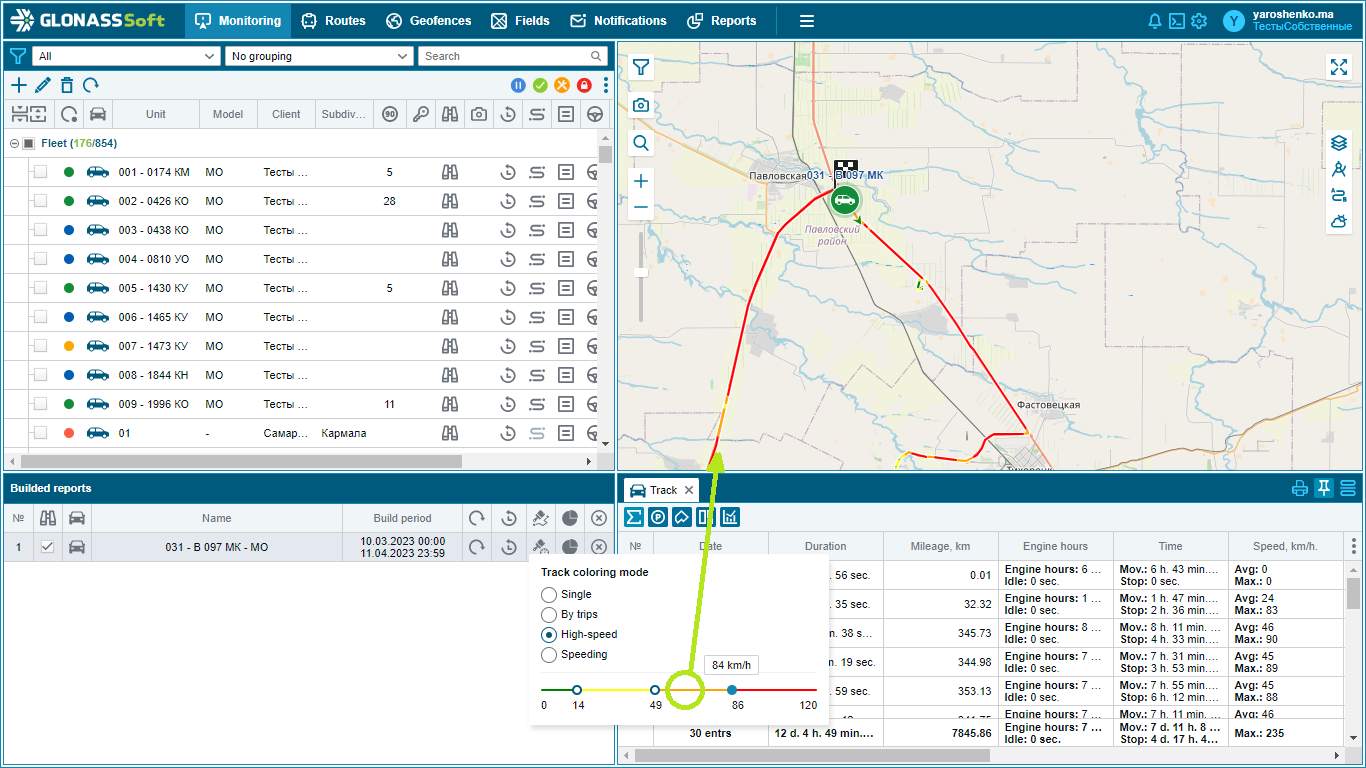1366x768 pixels.
Task: Collapse the Fleet tree group
Action: (14, 144)
